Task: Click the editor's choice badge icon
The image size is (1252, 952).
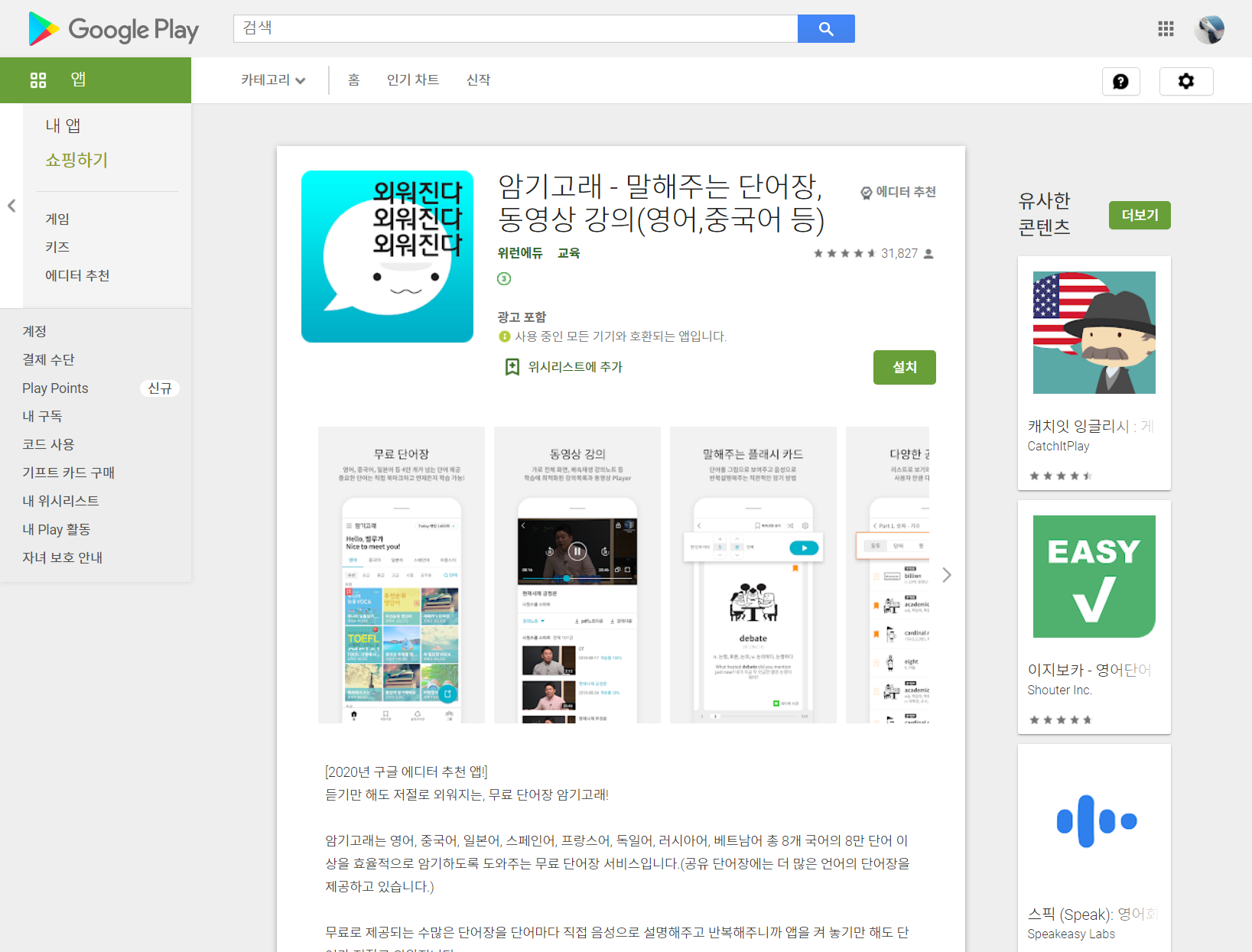Action: point(867,193)
